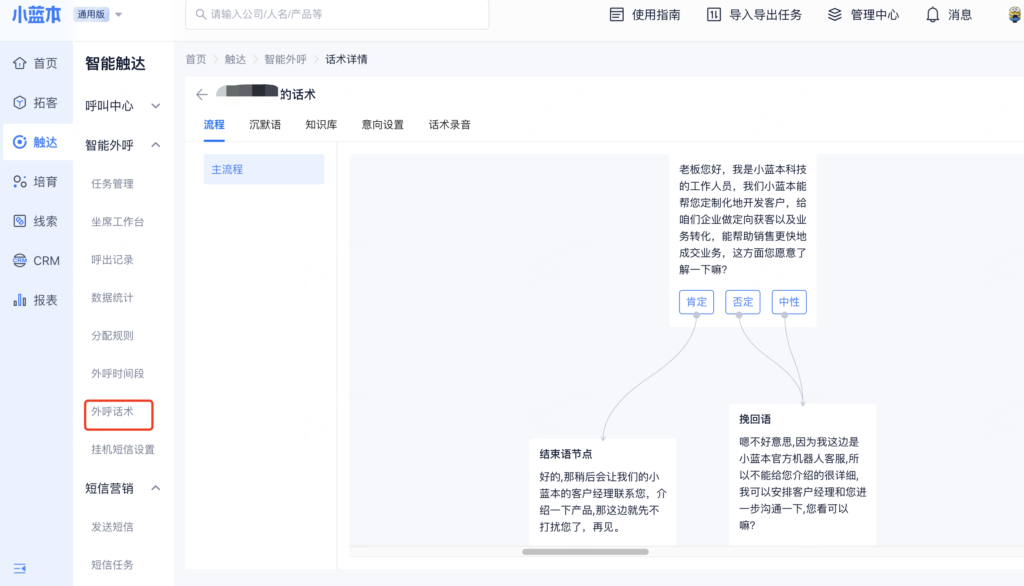Open 线索 leads icon in left sidebar

coord(20,221)
